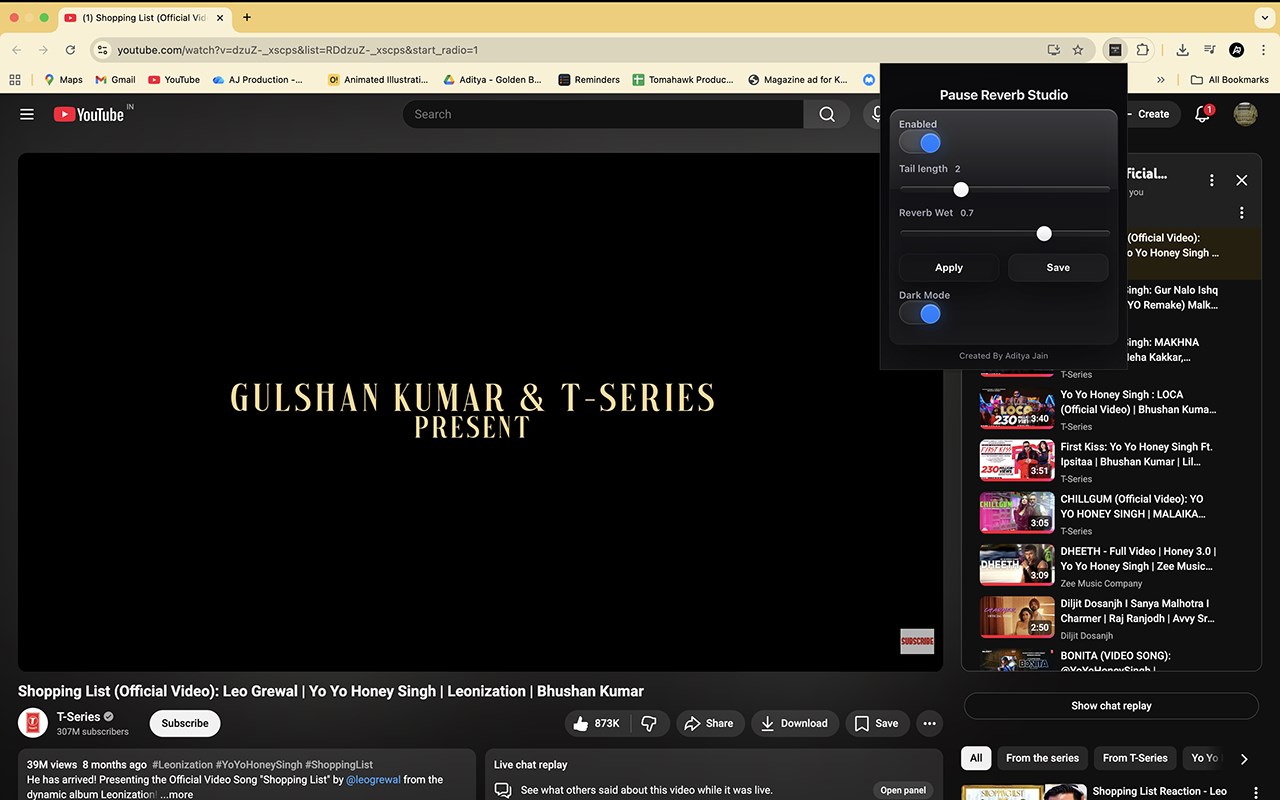This screenshot has width=1280, height=800.
Task: Click the address bar URL
Action: coord(297,50)
